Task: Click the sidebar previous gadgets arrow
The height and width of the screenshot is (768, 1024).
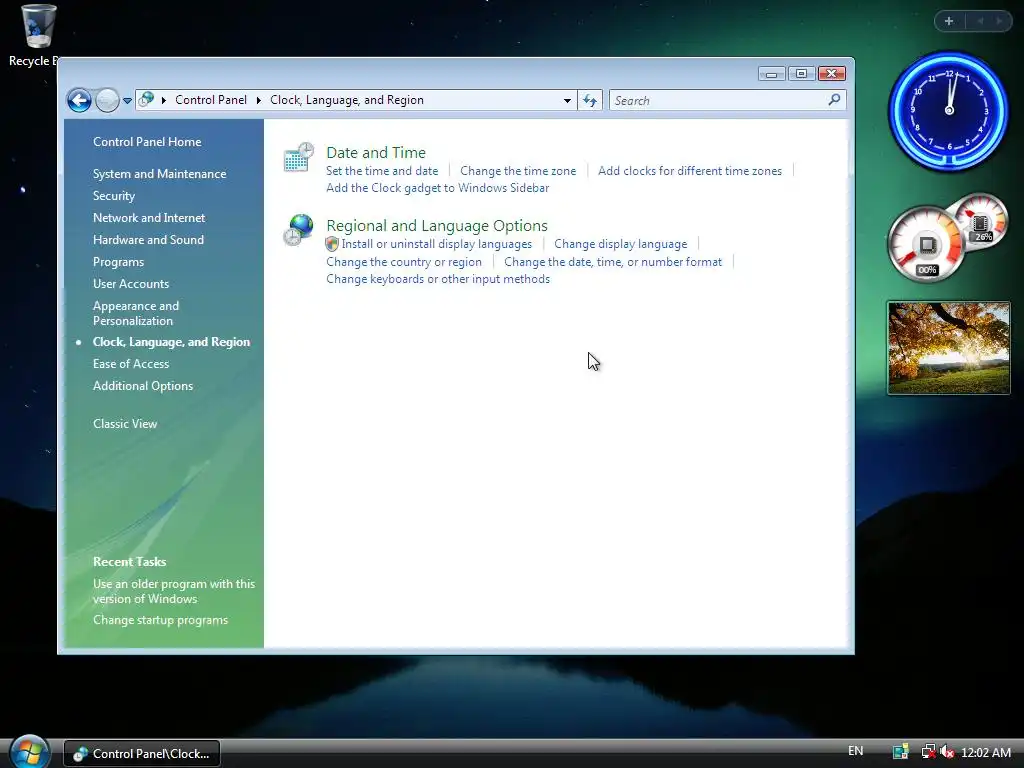Action: click(x=980, y=21)
